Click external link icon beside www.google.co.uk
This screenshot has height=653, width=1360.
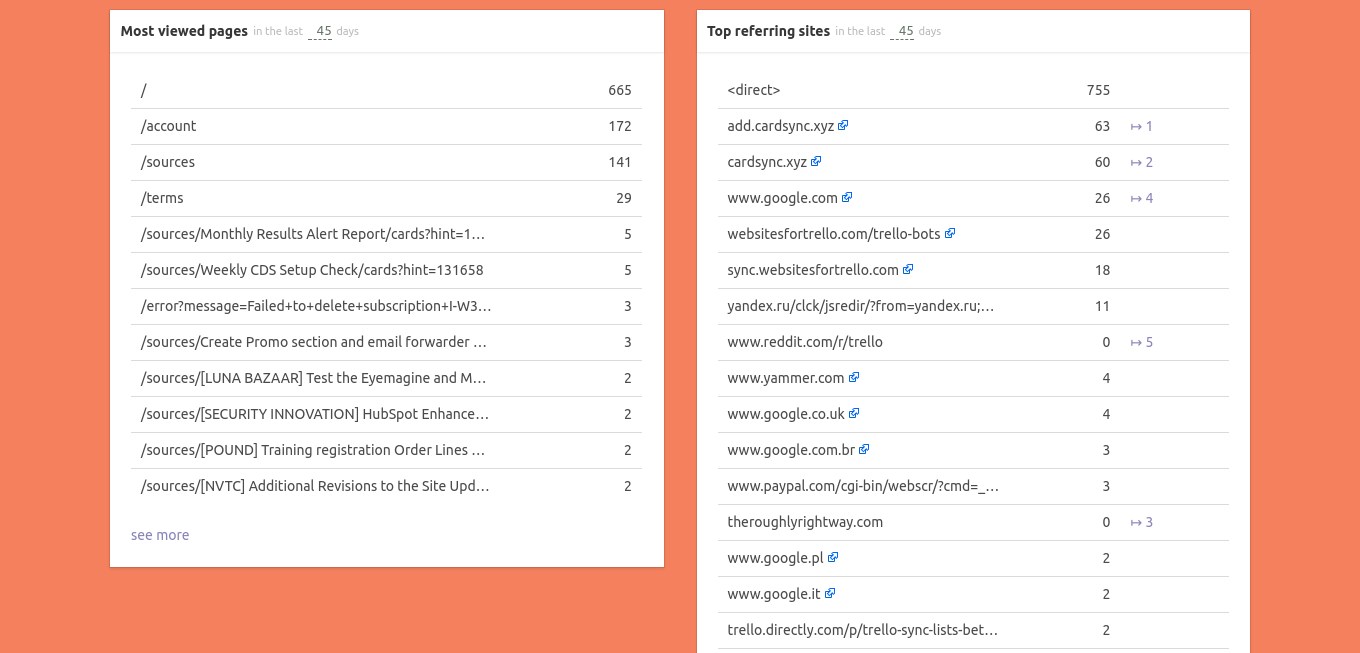point(855,414)
